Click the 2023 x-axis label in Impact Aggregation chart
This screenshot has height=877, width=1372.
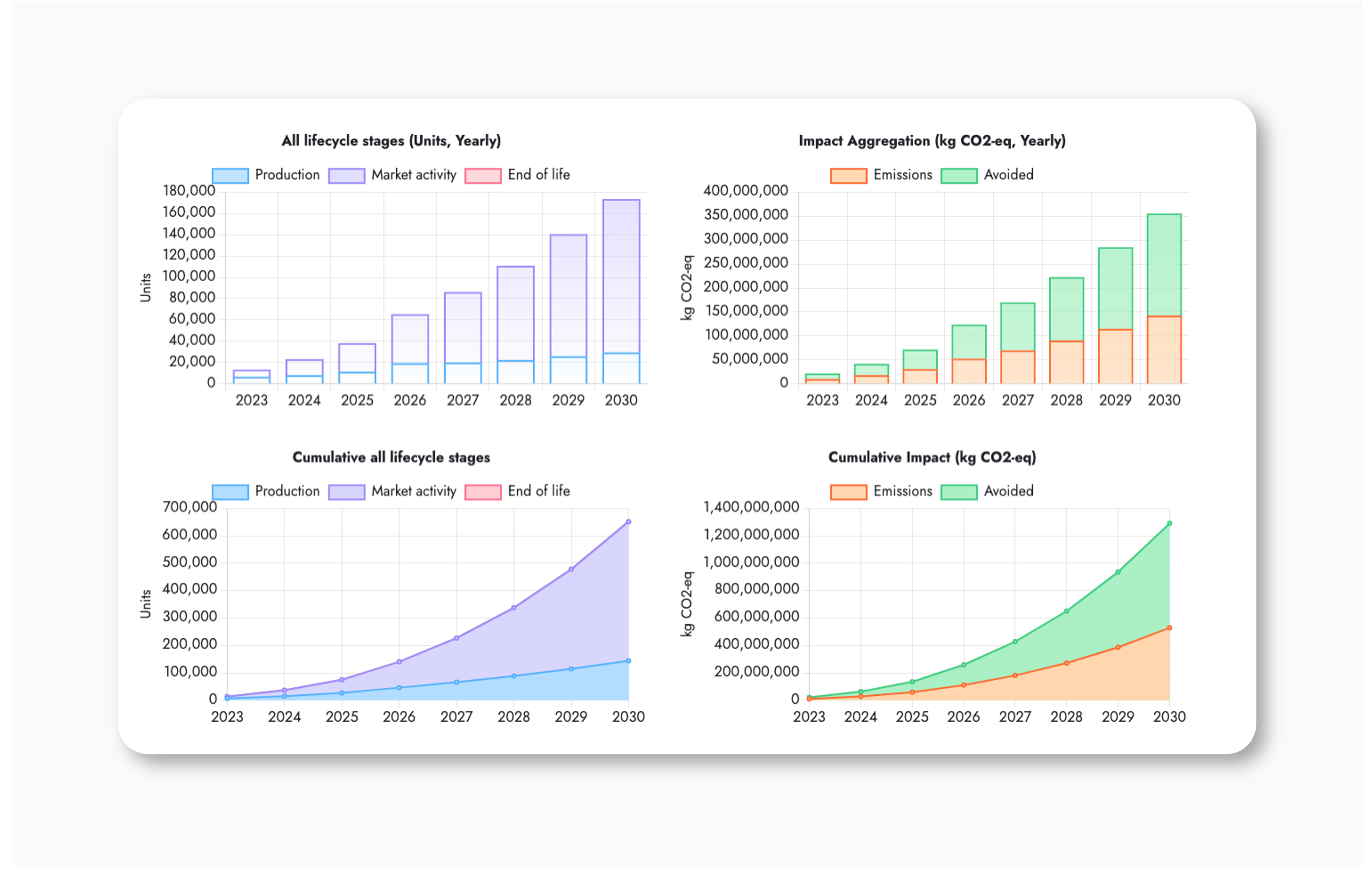823,400
